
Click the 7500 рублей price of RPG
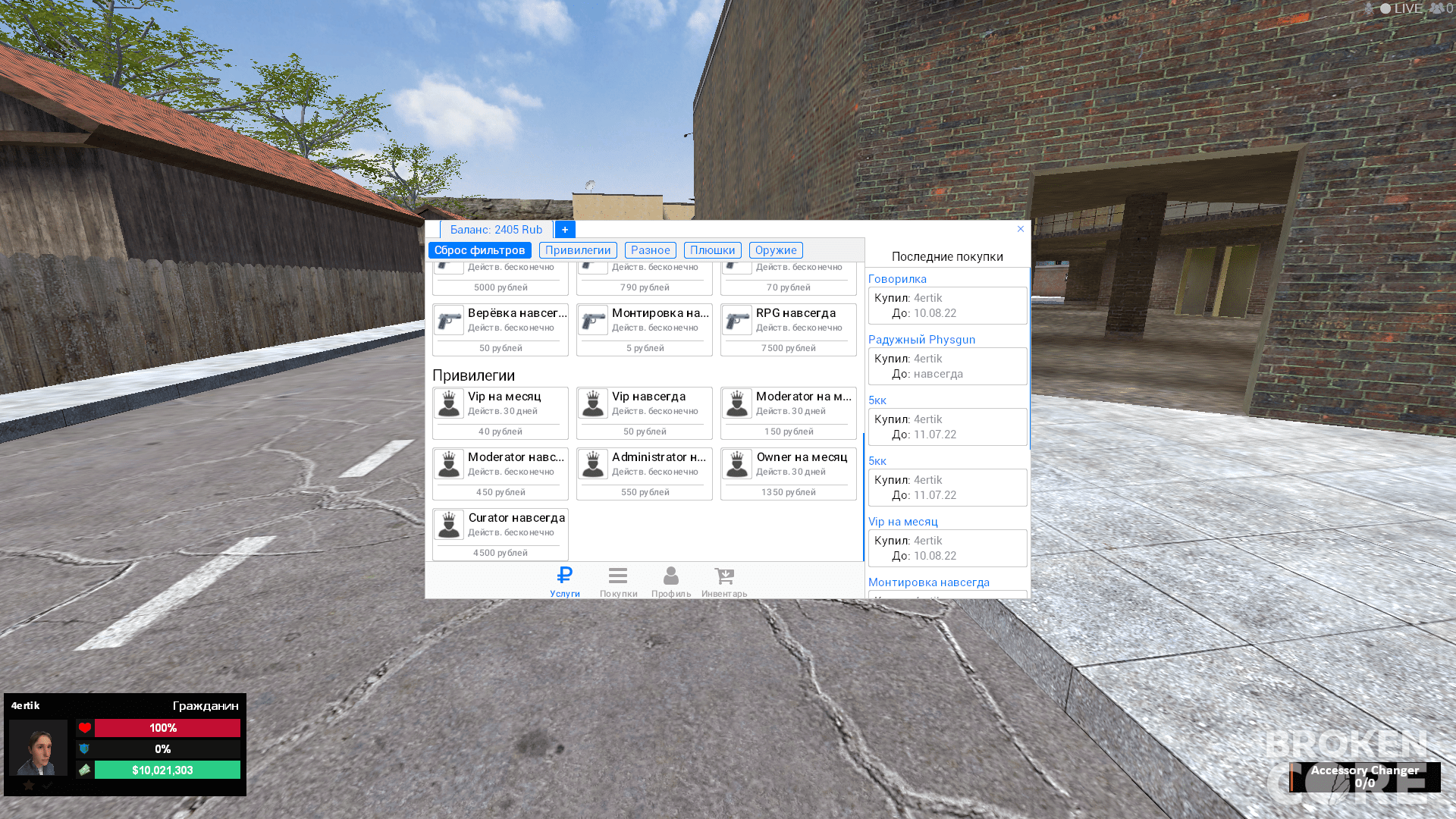pos(789,348)
